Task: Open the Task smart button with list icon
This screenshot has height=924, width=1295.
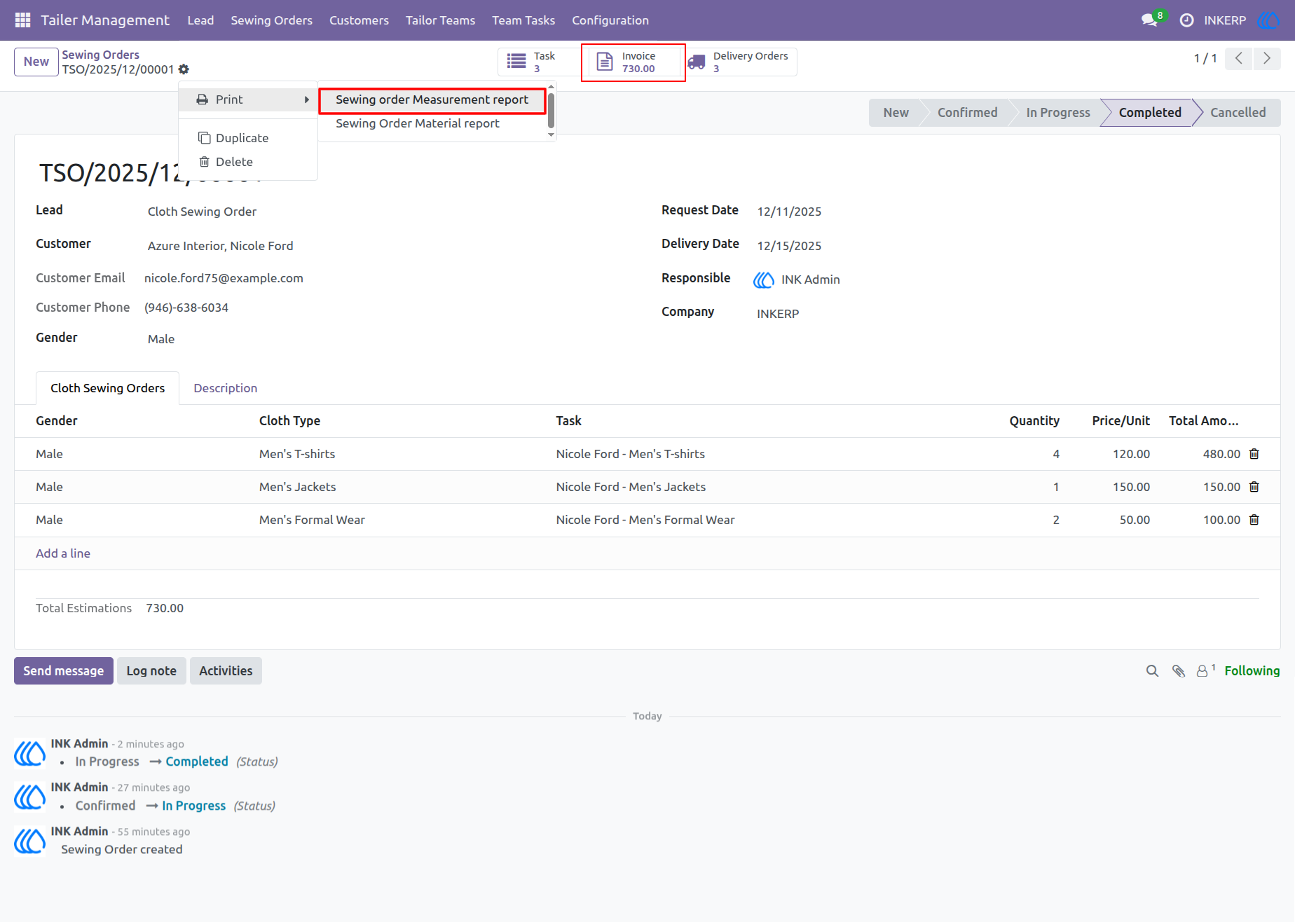Action: coord(540,62)
